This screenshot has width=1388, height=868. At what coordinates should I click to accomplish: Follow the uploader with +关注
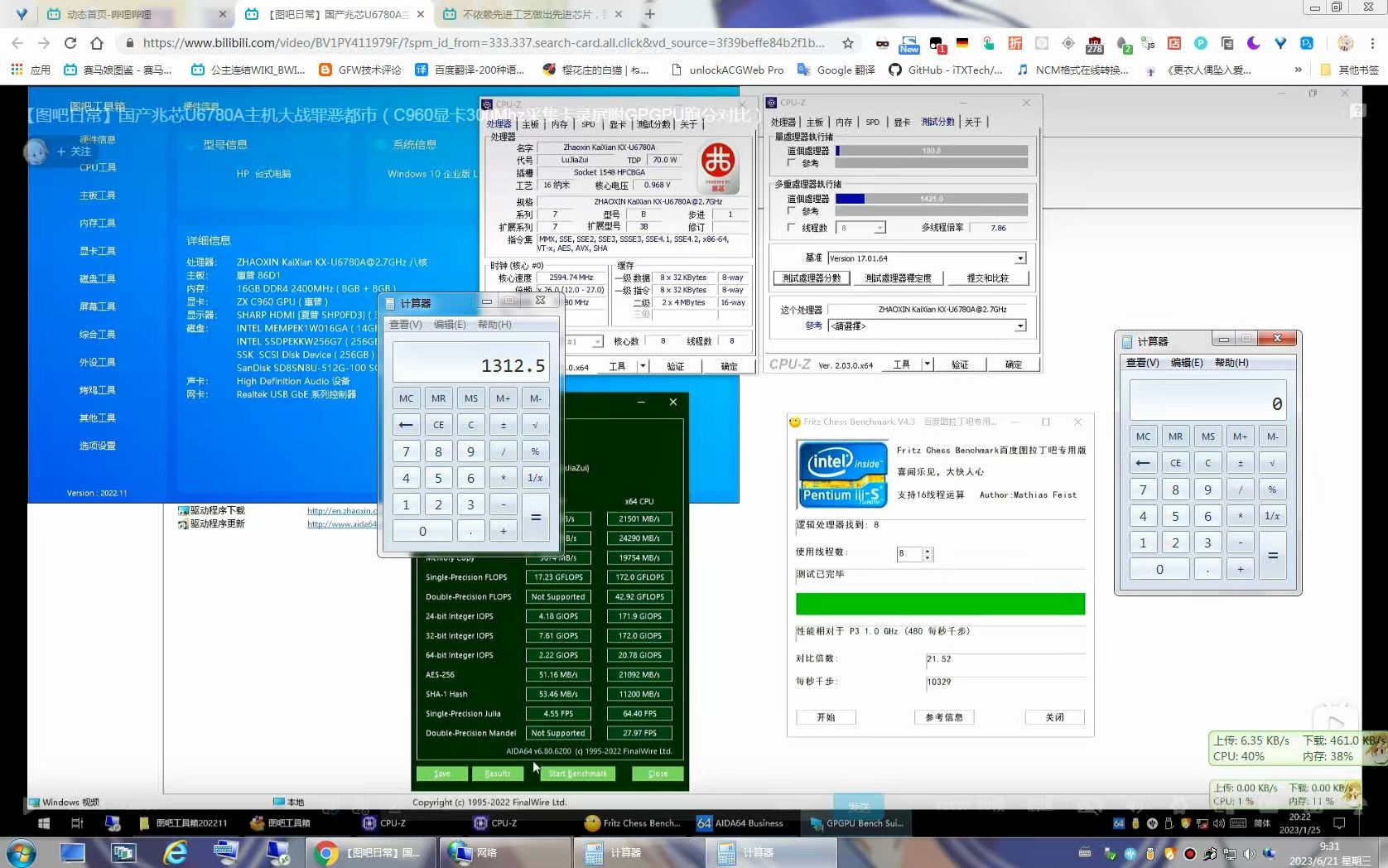click(x=74, y=152)
